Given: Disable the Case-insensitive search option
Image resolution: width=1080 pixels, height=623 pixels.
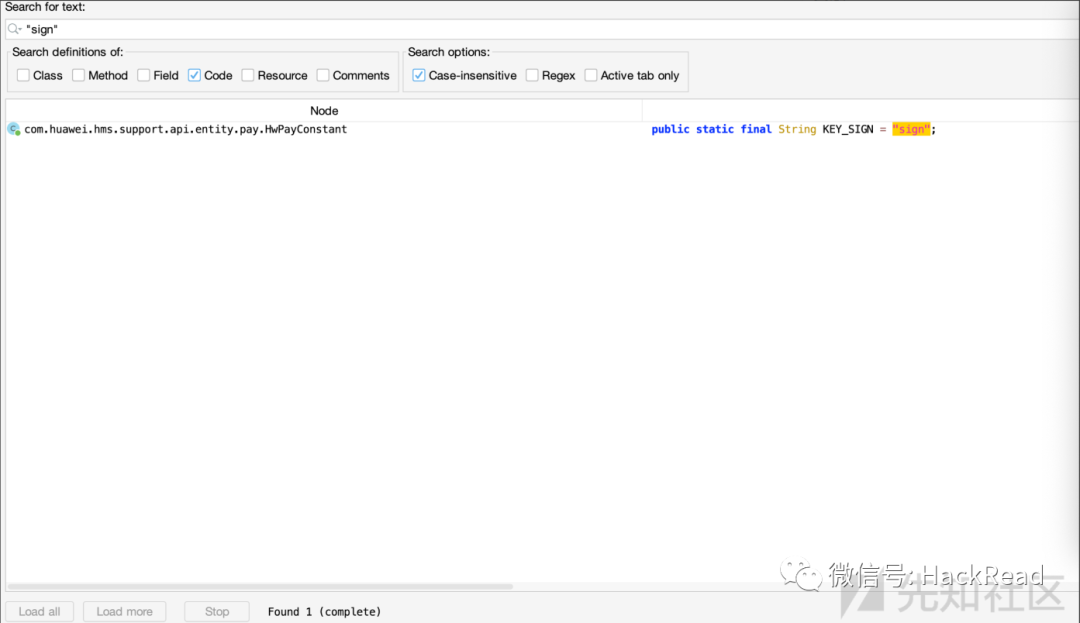Looking at the screenshot, I should [419, 75].
